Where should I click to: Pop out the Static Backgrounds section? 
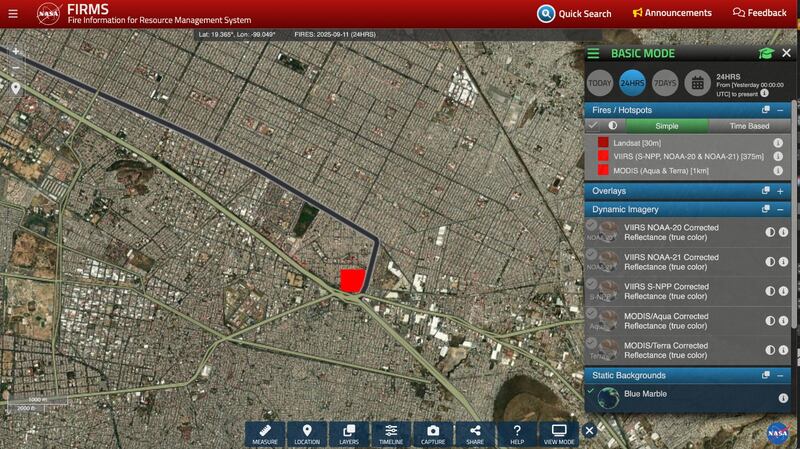[x=765, y=375]
